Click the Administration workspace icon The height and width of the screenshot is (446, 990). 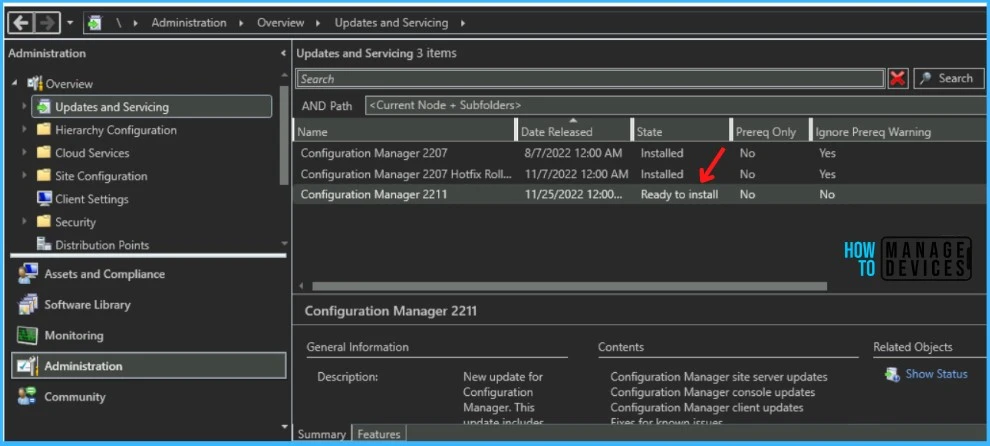[27, 366]
